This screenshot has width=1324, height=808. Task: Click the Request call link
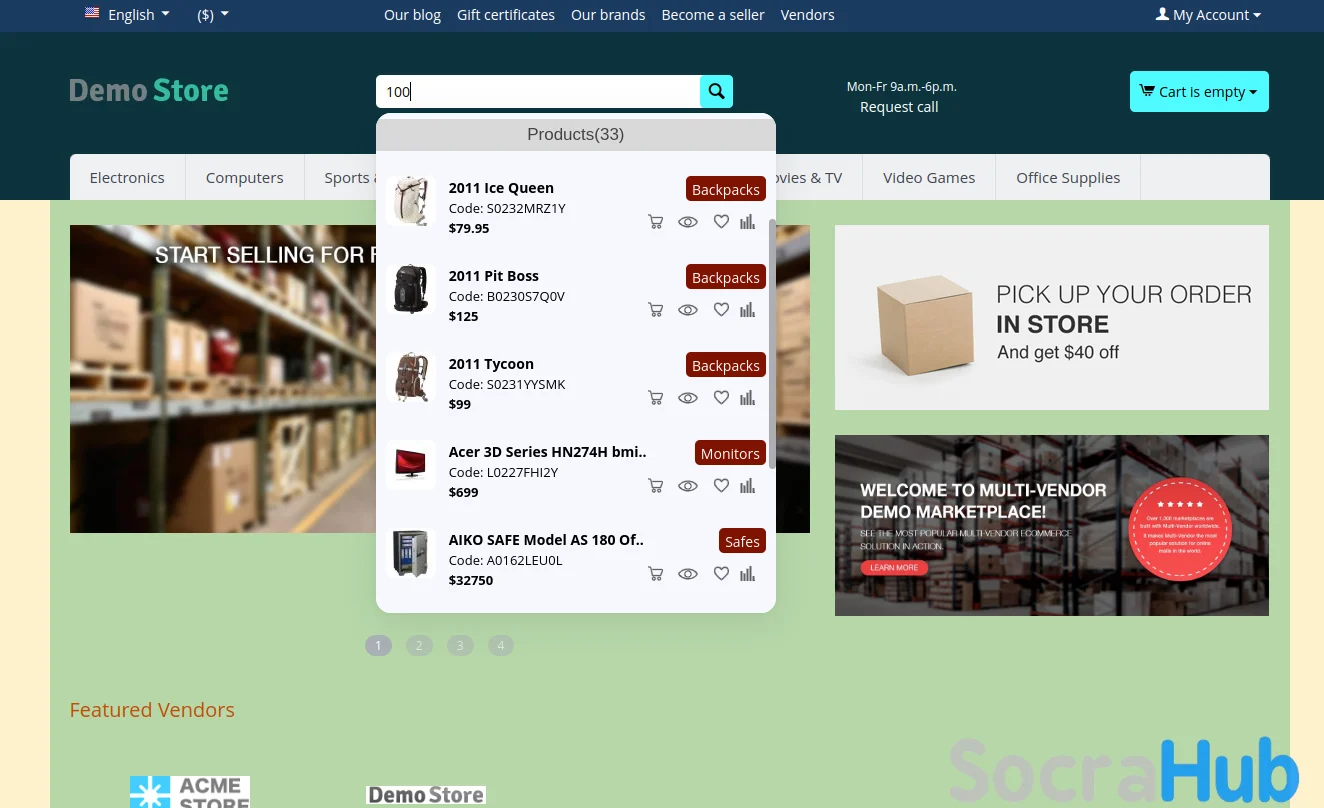pyautogui.click(x=899, y=107)
